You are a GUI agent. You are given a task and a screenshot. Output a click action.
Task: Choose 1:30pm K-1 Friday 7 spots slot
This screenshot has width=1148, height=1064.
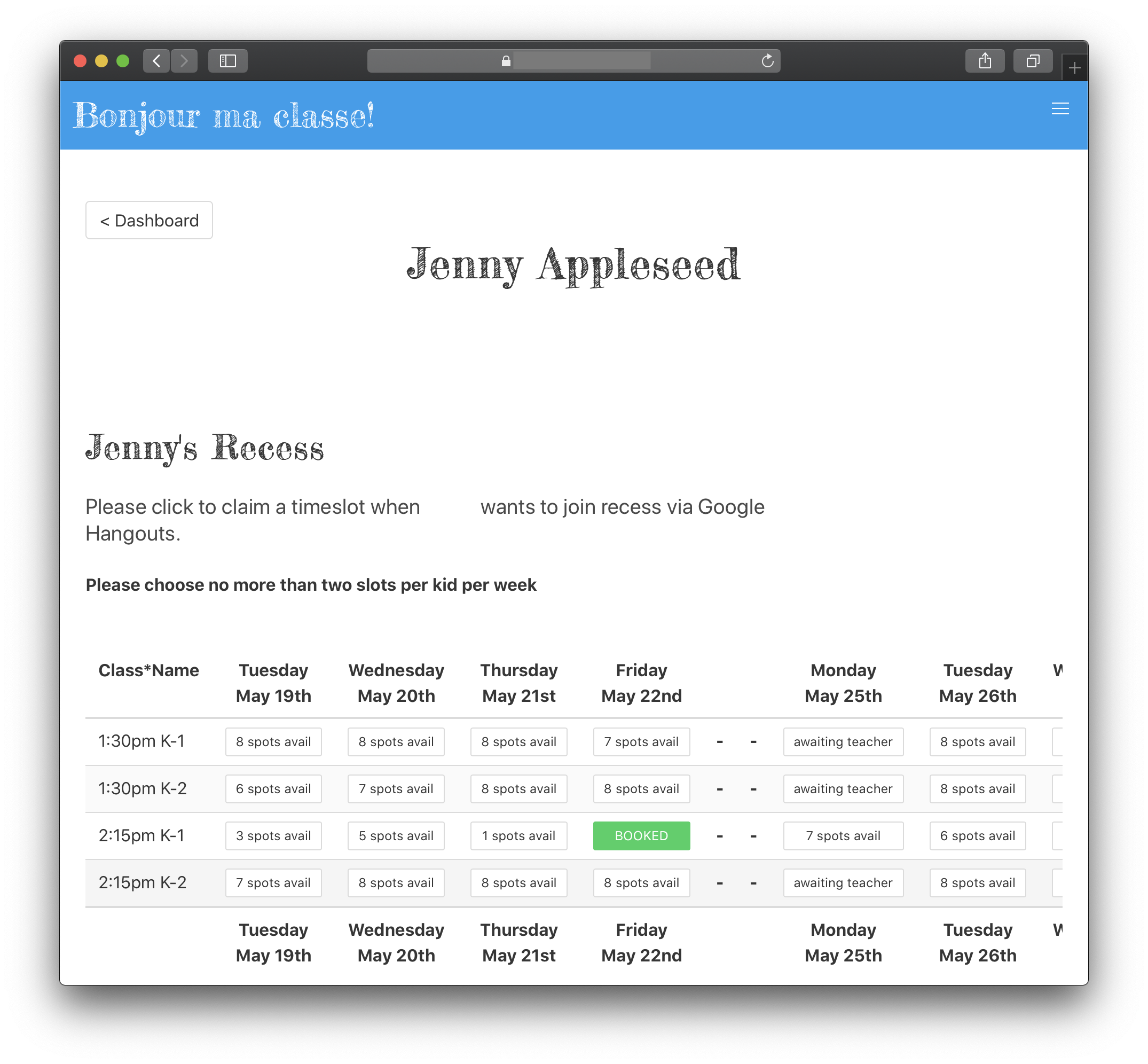click(641, 741)
